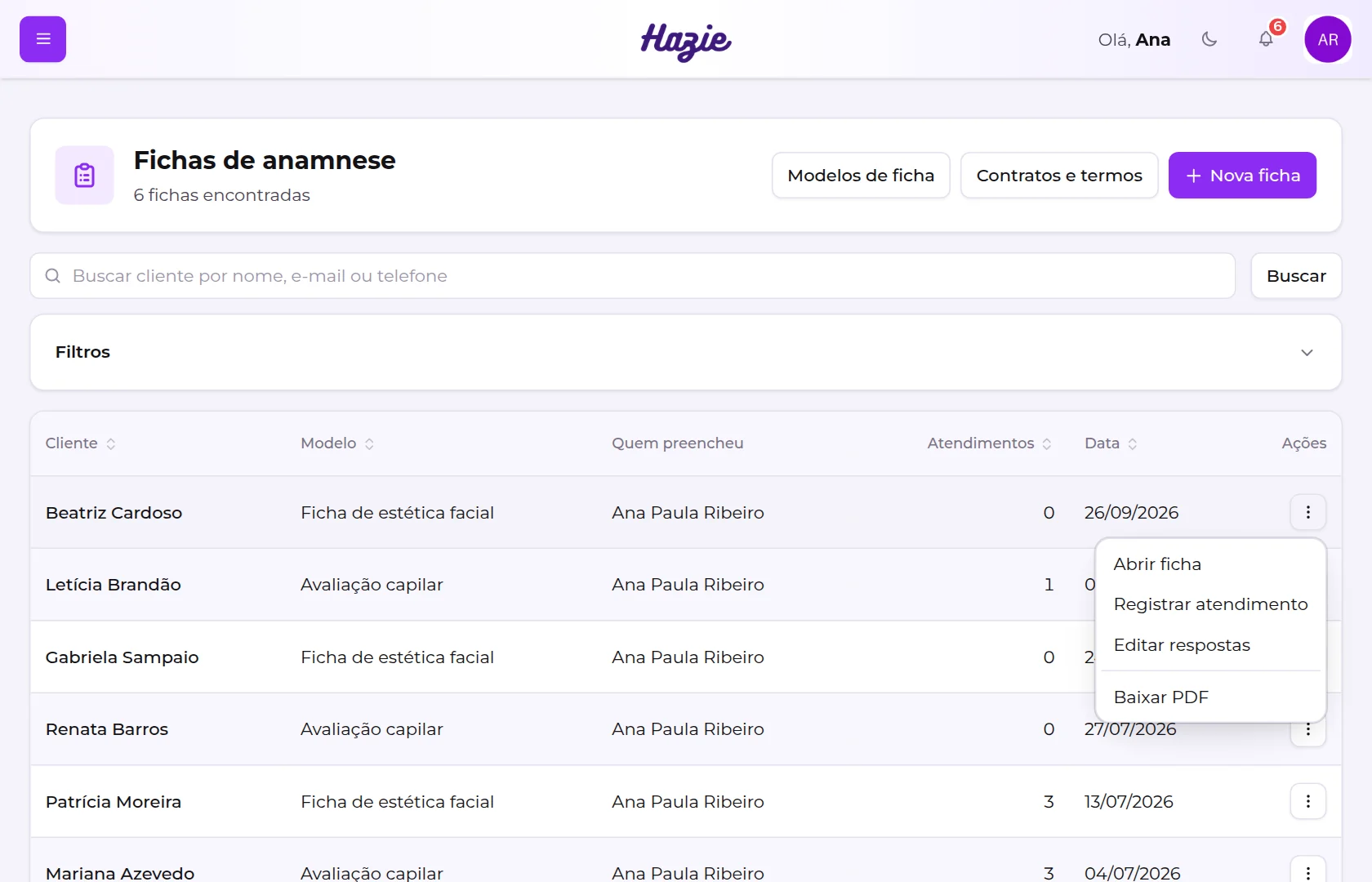Click date 26/09/2026 cell
The image size is (1372, 882).
1131,513
